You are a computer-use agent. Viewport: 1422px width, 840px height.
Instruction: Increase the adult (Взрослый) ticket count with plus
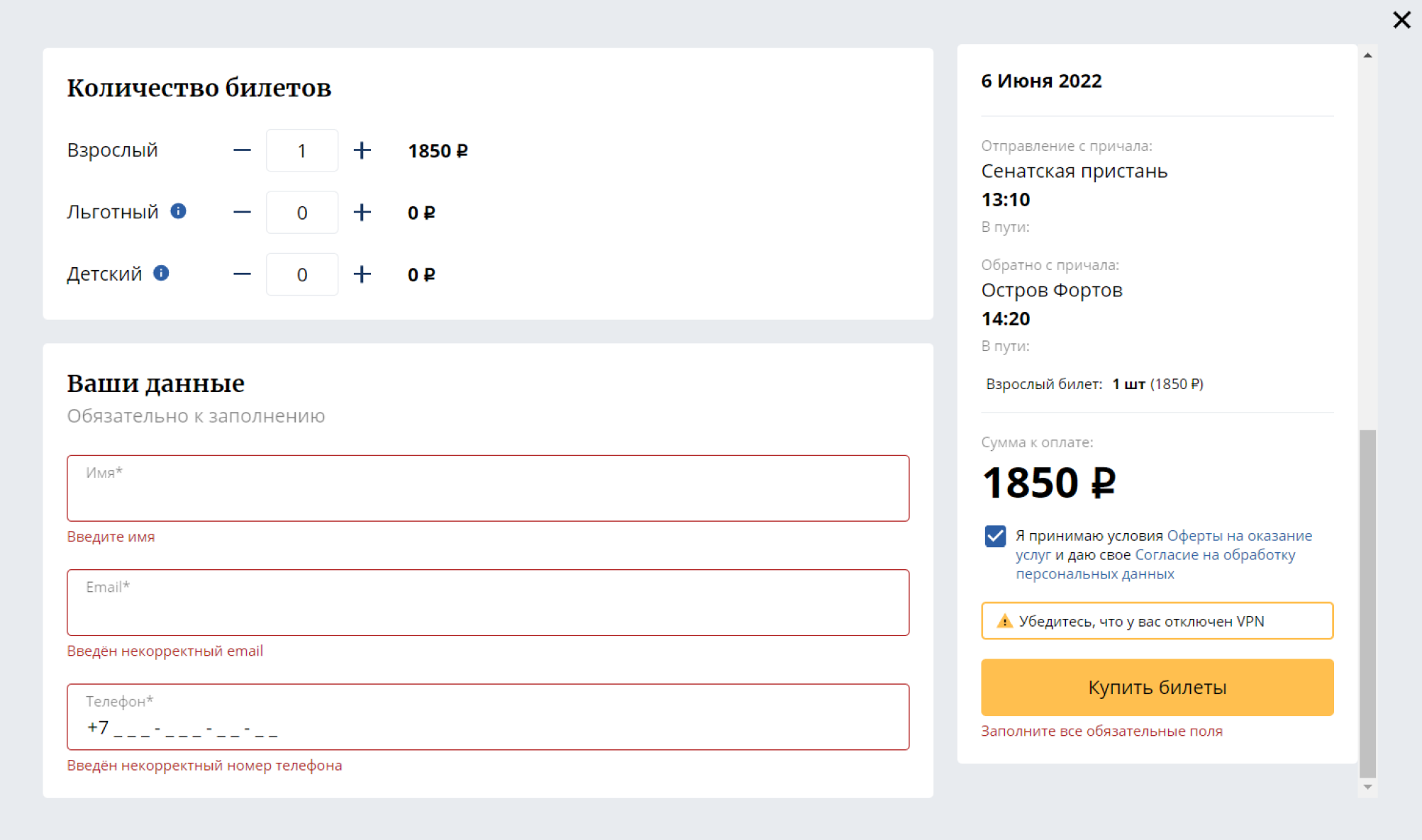tap(362, 150)
